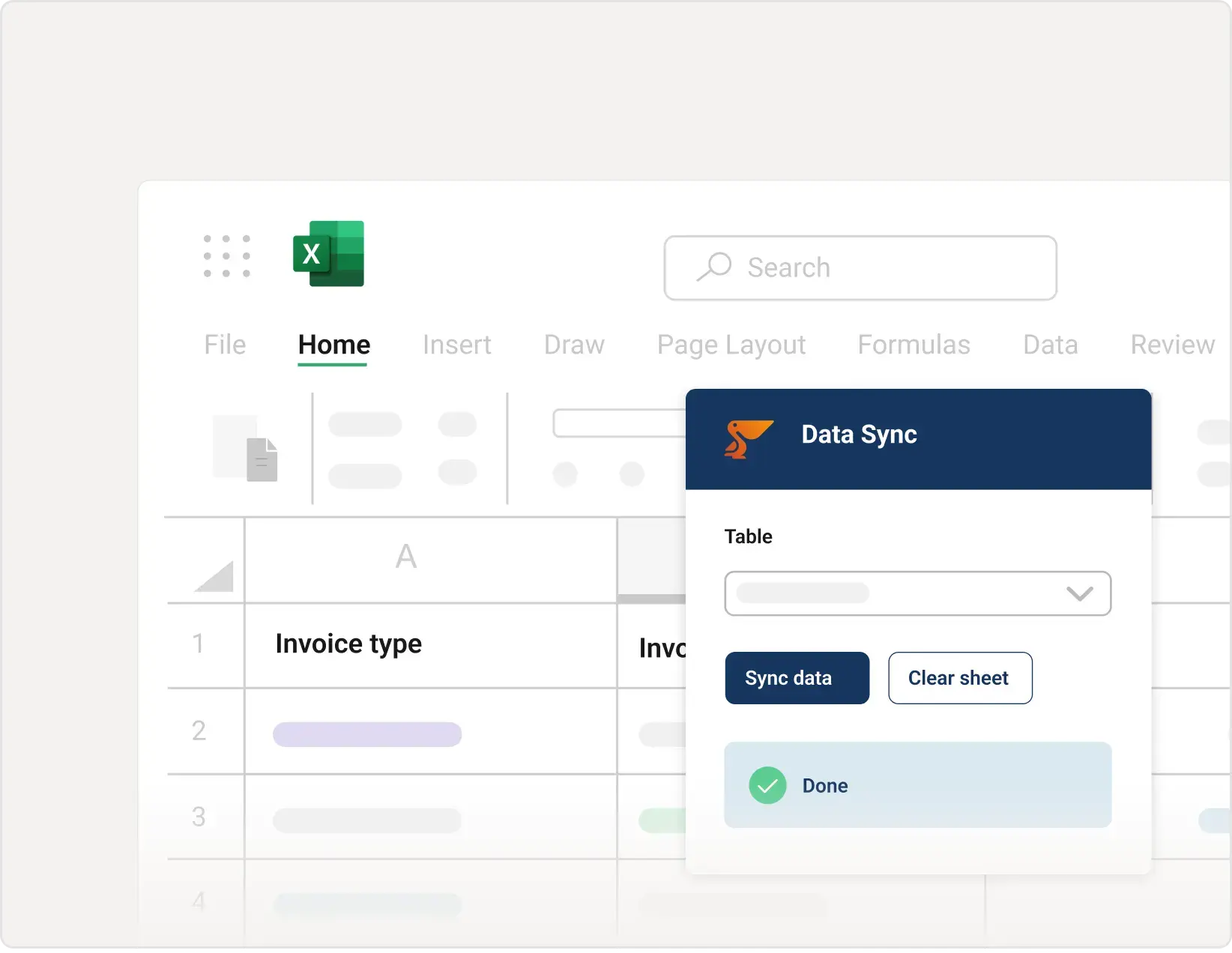
Task: Click the Clear sheet button
Action: tap(960, 678)
